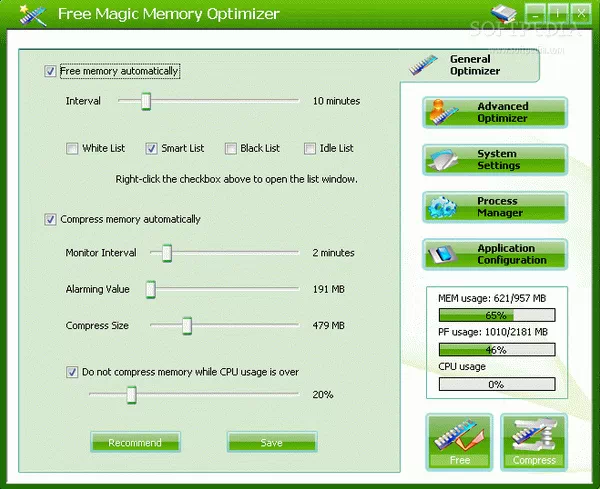Toggle Compress memory automatically checkbox

(x=50, y=219)
